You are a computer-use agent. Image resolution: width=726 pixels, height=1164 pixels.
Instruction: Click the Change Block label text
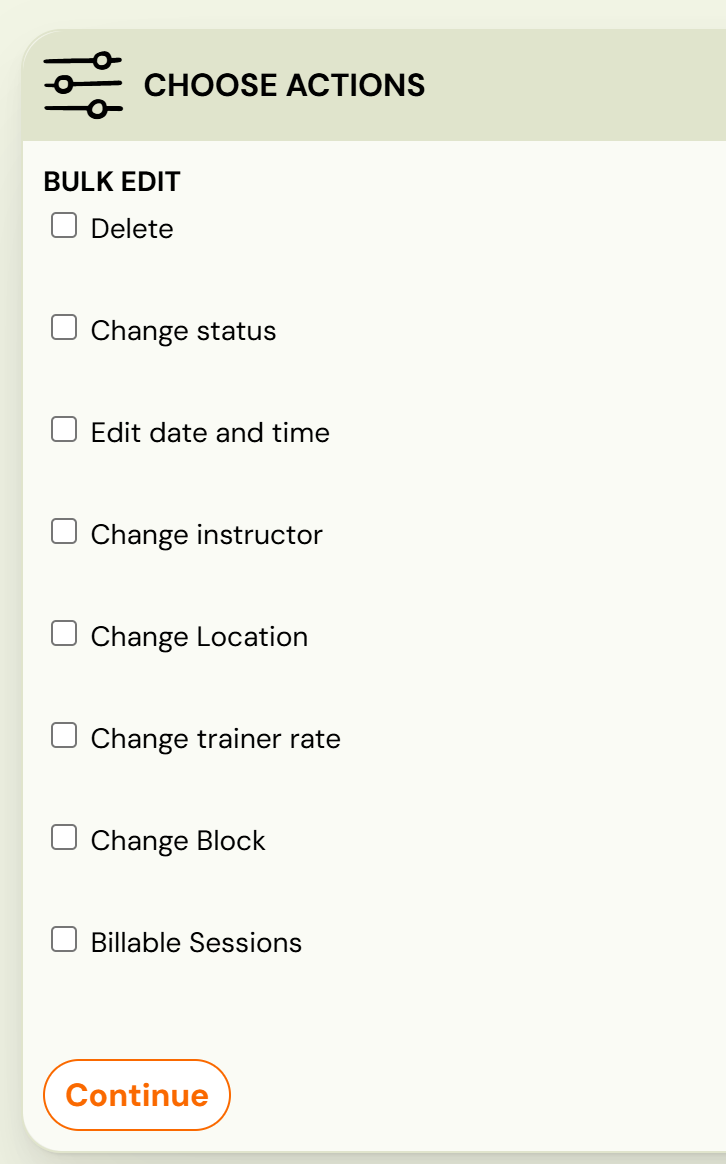pos(178,841)
